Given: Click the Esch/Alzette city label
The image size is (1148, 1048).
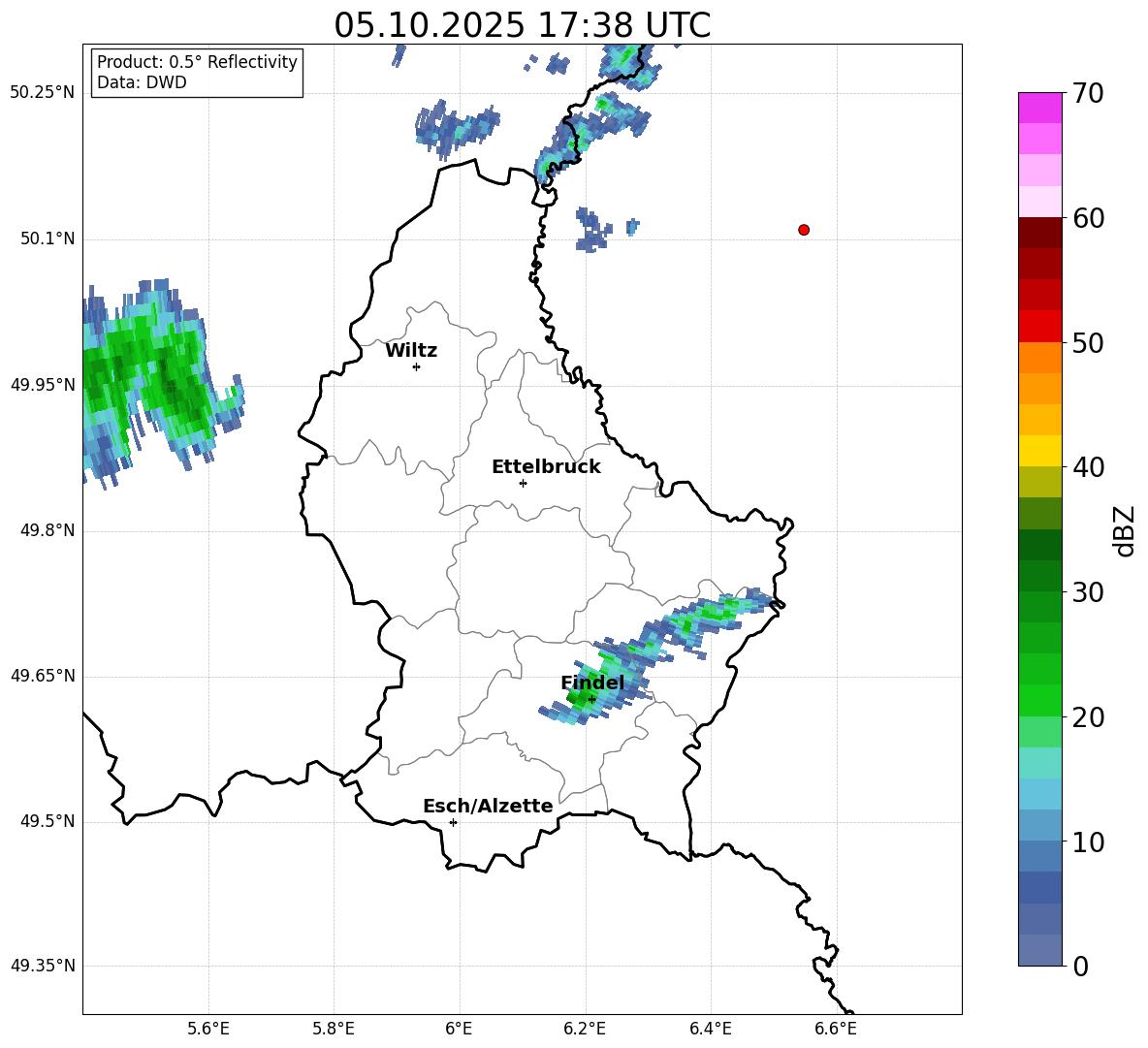Looking at the screenshot, I should point(488,806).
